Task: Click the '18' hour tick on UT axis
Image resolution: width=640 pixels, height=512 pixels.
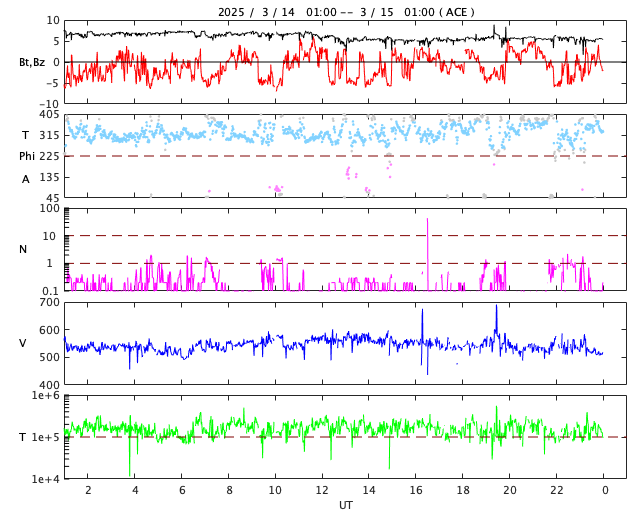Action: click(x=463, y=490)
